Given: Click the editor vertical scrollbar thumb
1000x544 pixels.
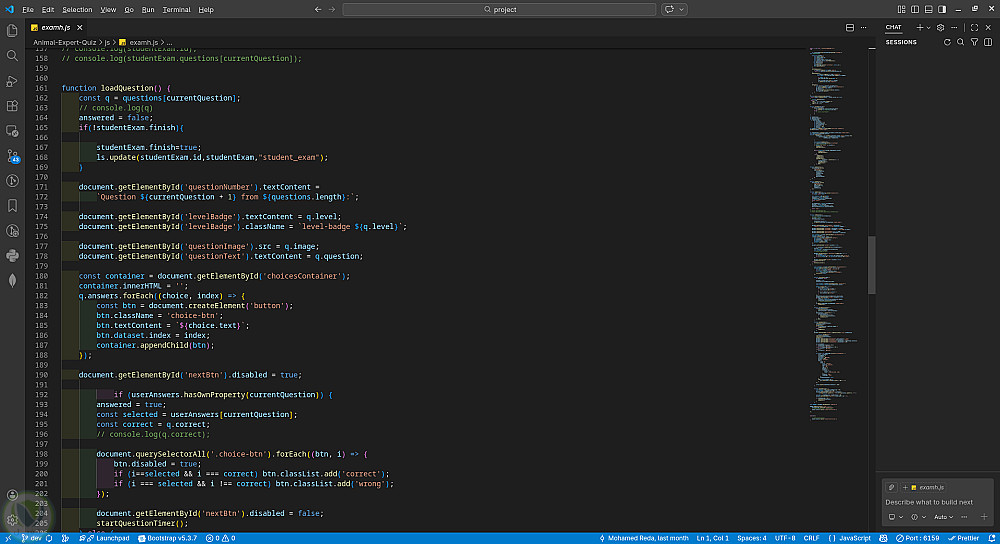Looking at the screenshot, I should pos(871,265).
